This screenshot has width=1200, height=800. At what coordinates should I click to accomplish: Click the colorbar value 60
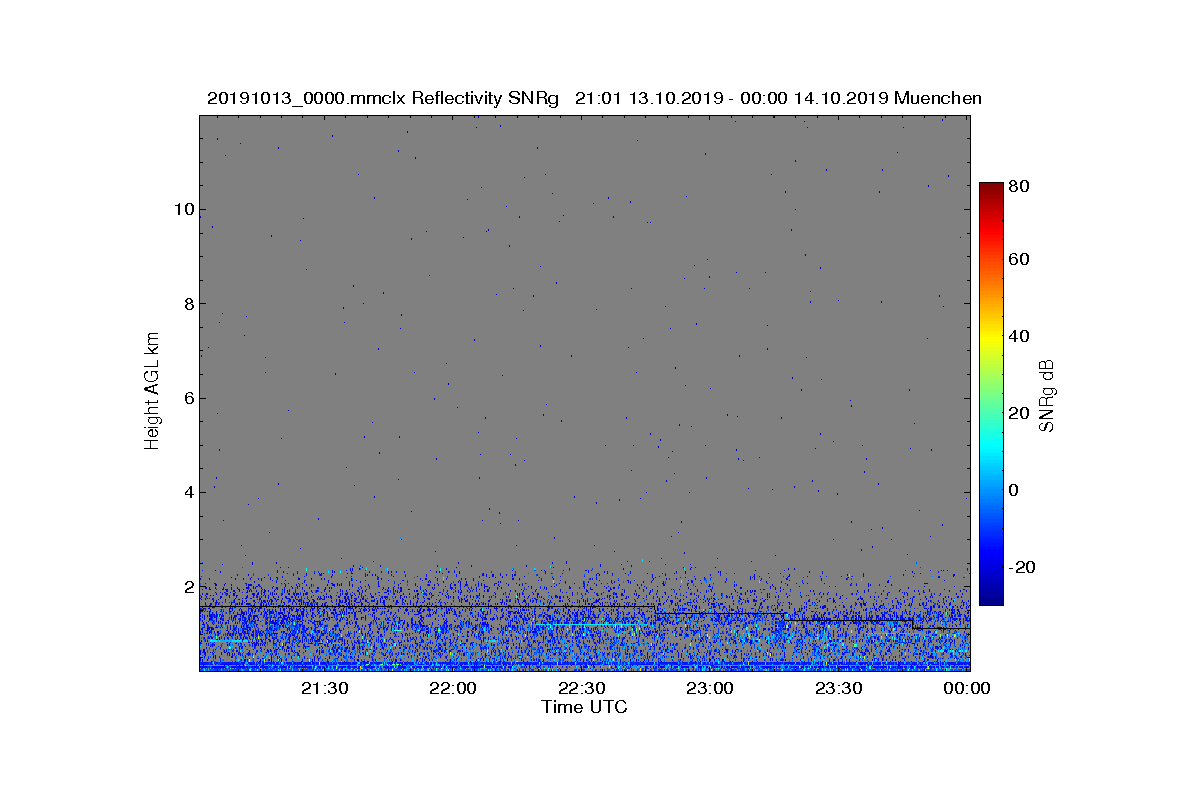click(x=1020, y=260)
